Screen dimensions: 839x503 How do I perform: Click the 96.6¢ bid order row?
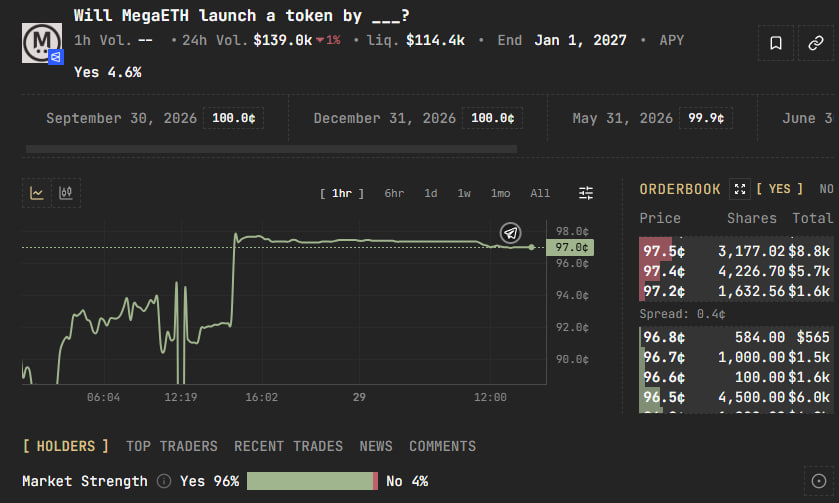click(736, 377)
